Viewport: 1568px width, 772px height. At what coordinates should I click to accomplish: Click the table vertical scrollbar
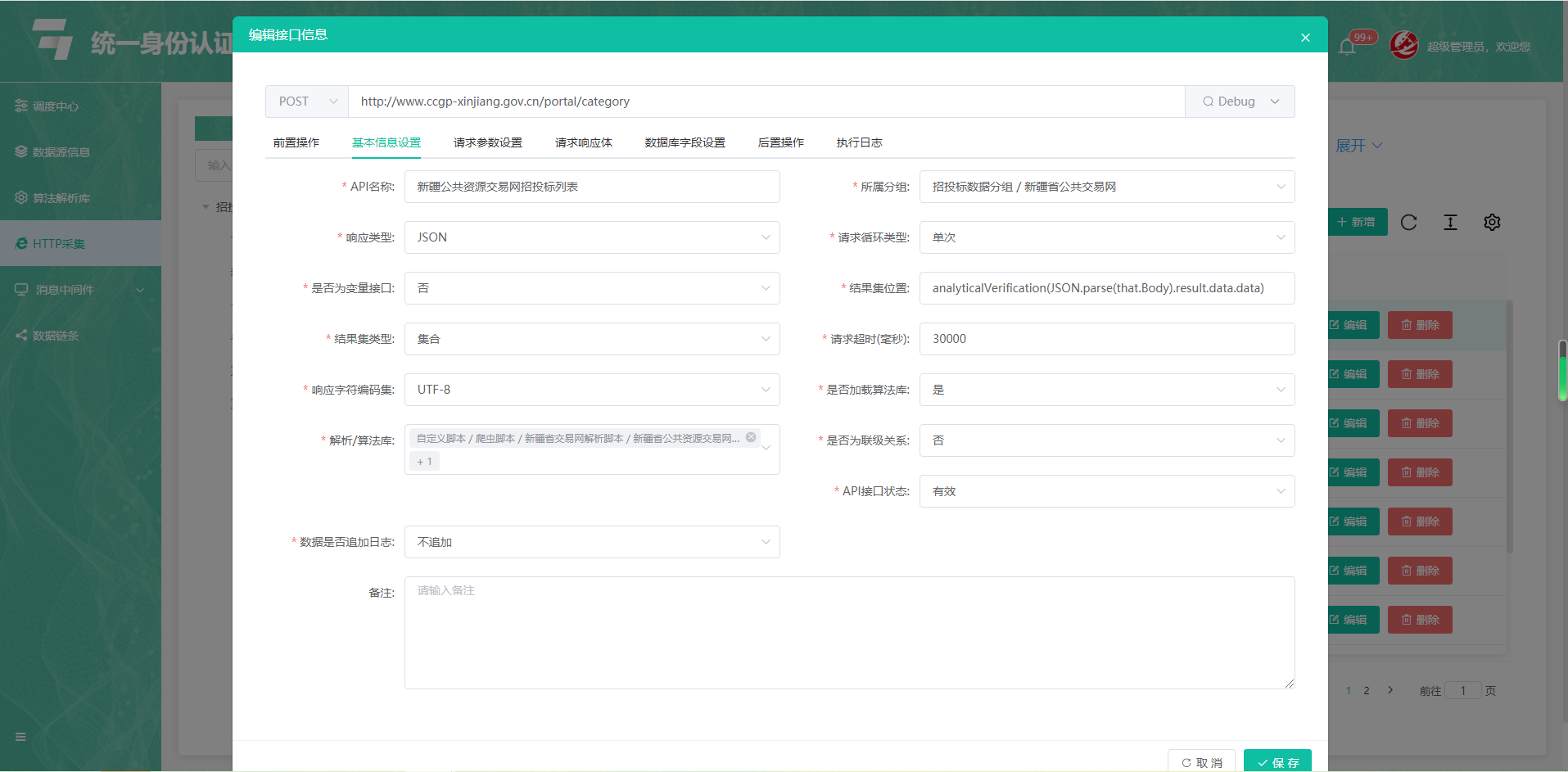pyautogui.click(x=1509, y=426)
